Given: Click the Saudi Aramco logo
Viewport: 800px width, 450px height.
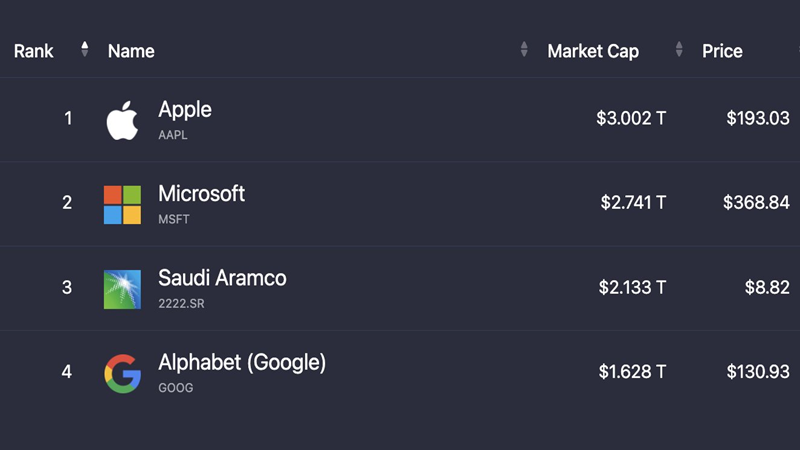Looking at the screenshot, I should pyautogui.click(x=122, y=289).
